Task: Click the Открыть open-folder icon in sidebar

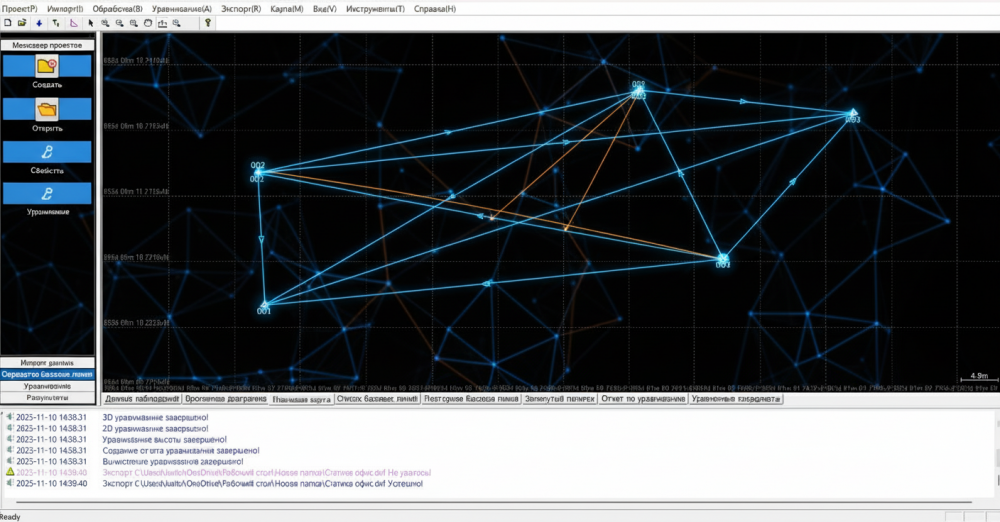Action: click(x=47, y=109)
